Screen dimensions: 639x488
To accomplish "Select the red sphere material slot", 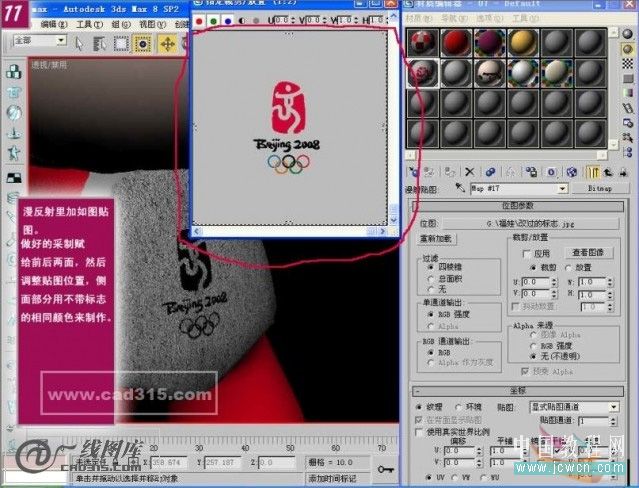I will click(456, 42).
